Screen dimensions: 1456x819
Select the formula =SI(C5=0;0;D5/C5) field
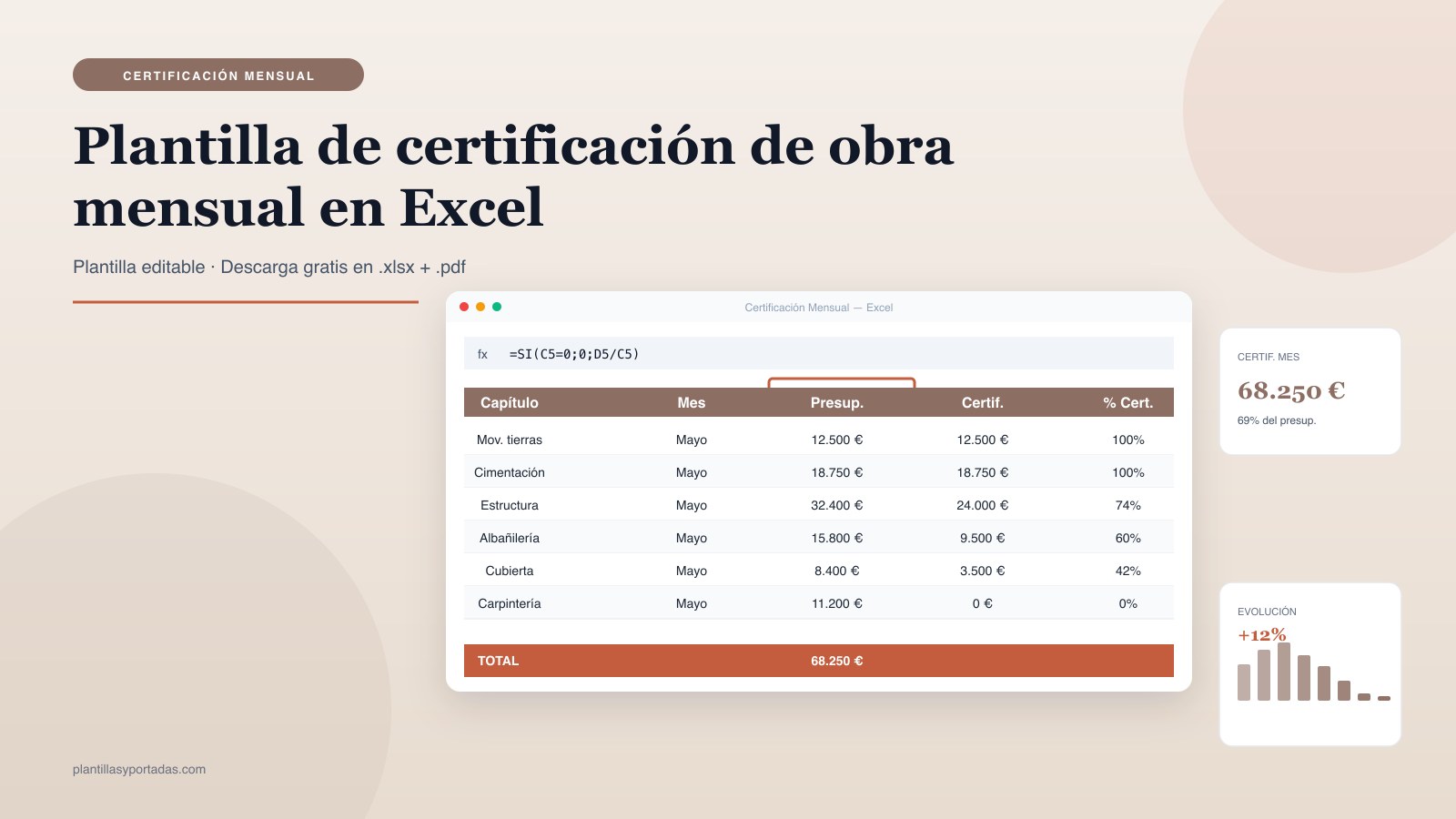point(819,353)
